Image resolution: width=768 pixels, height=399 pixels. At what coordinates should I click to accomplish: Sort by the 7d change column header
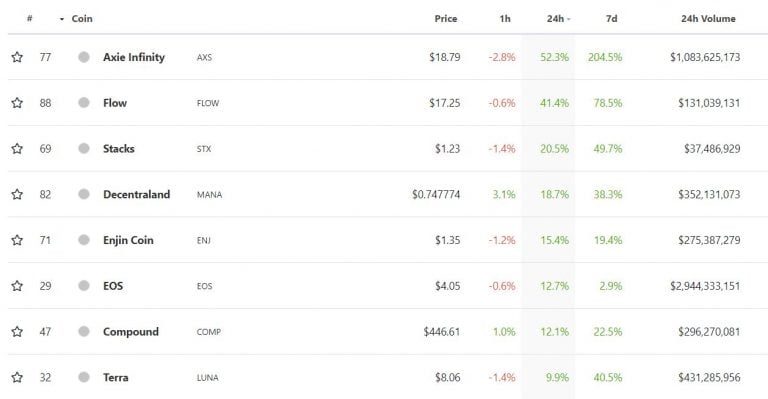pos(611,19)
